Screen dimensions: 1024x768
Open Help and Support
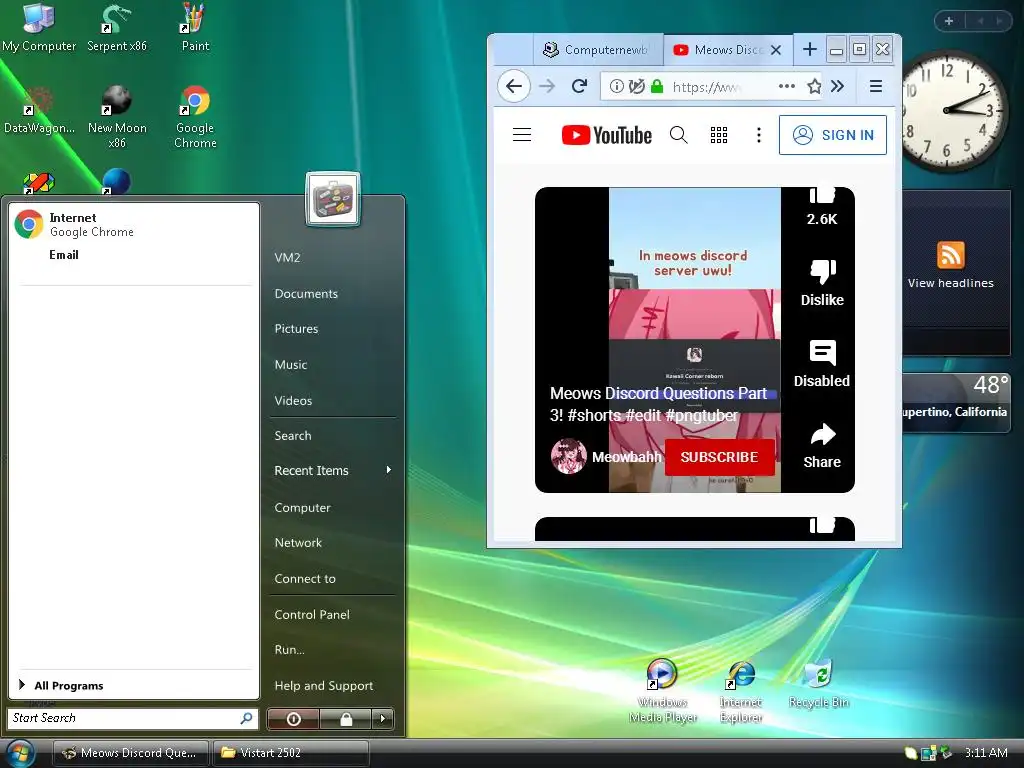tap(324, 686)
